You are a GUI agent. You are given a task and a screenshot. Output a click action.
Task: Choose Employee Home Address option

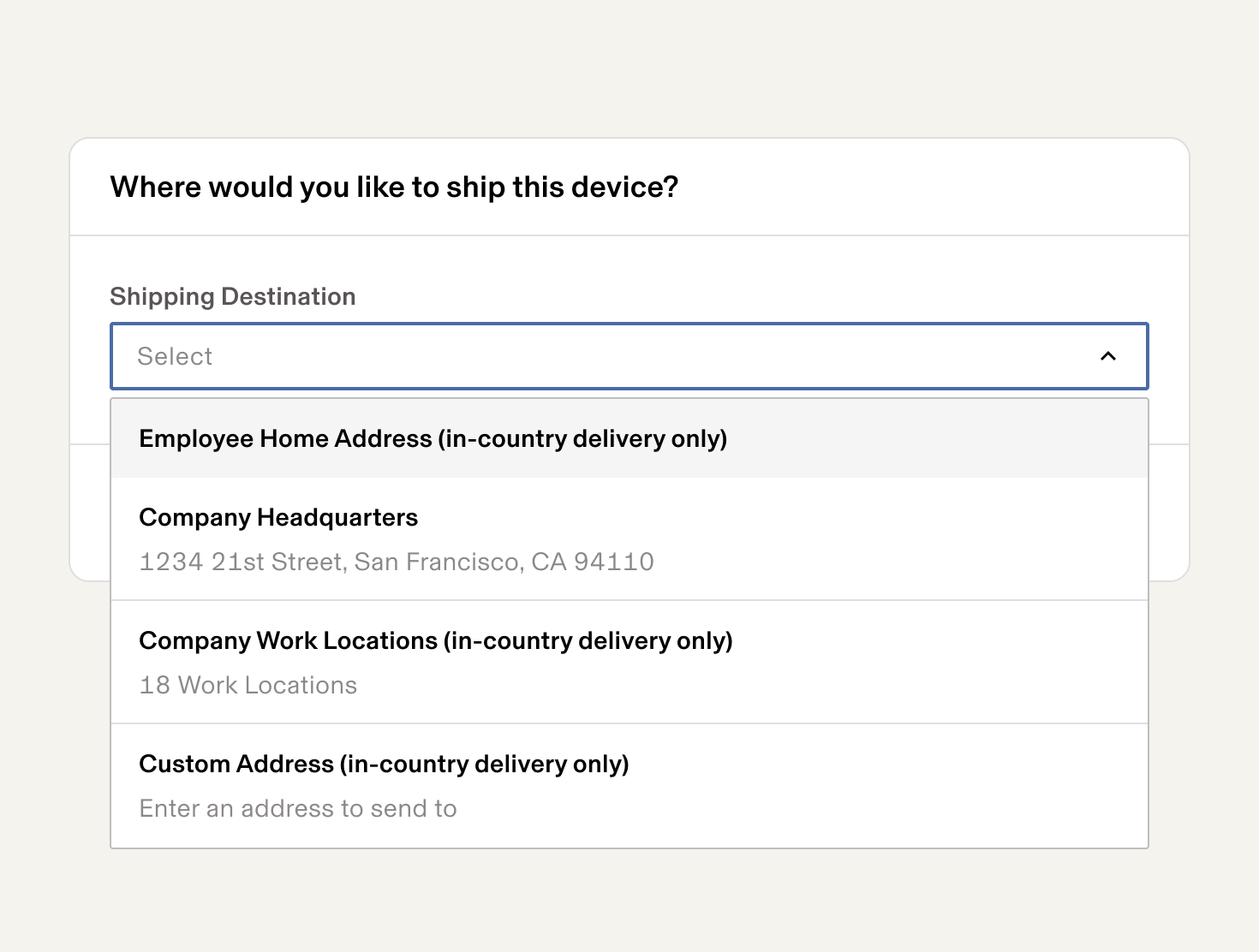pos(433,438)
